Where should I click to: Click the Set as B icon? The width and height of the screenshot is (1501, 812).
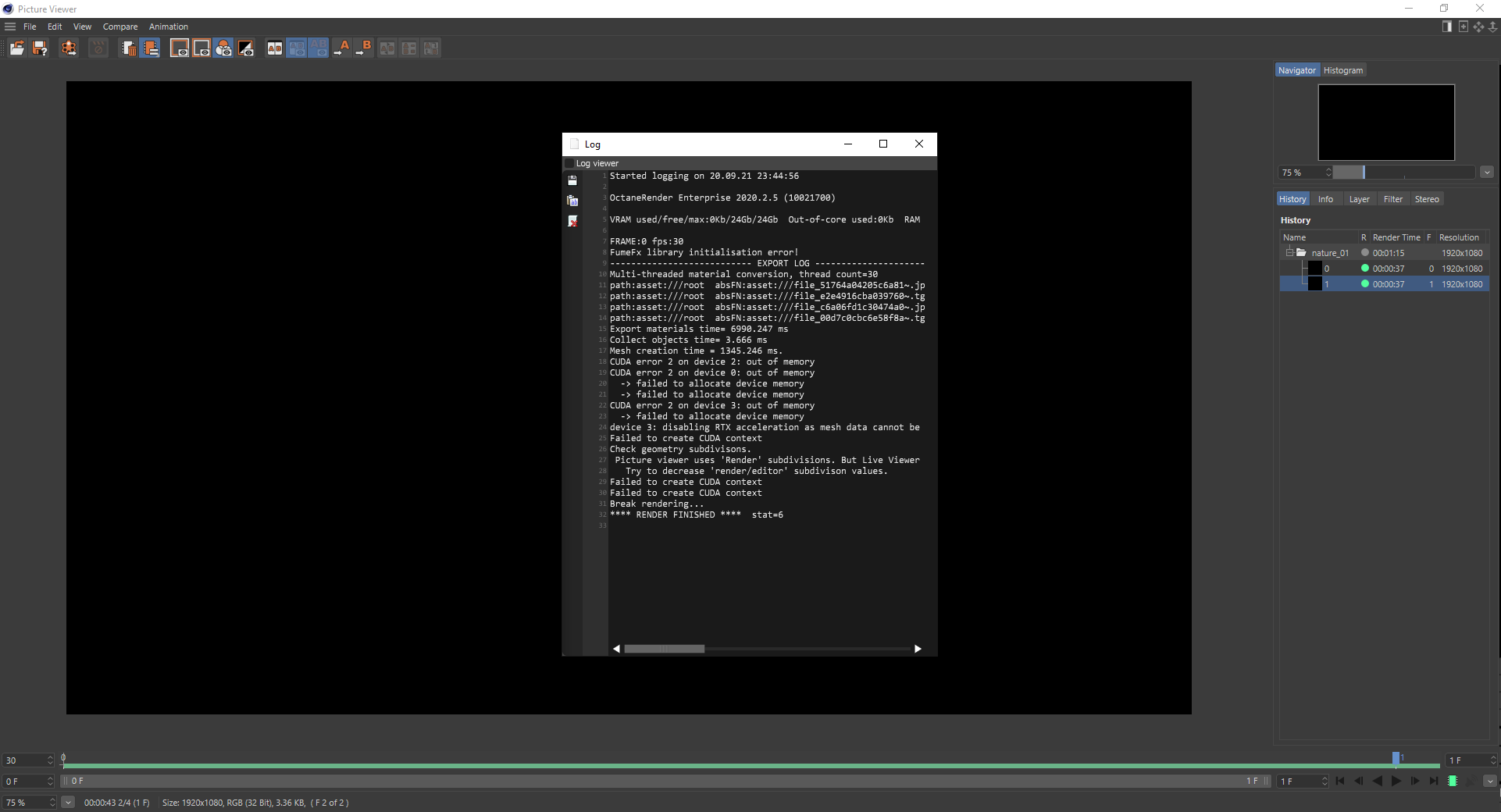pyautogui.click(x=364, y=48)
